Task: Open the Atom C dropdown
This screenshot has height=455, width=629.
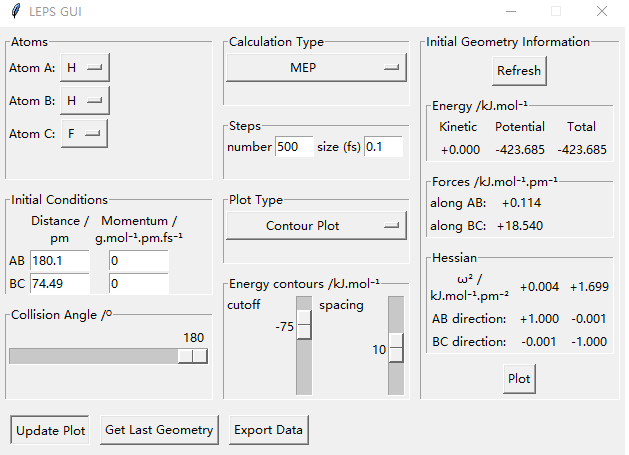Action: [x=84, y=134]
